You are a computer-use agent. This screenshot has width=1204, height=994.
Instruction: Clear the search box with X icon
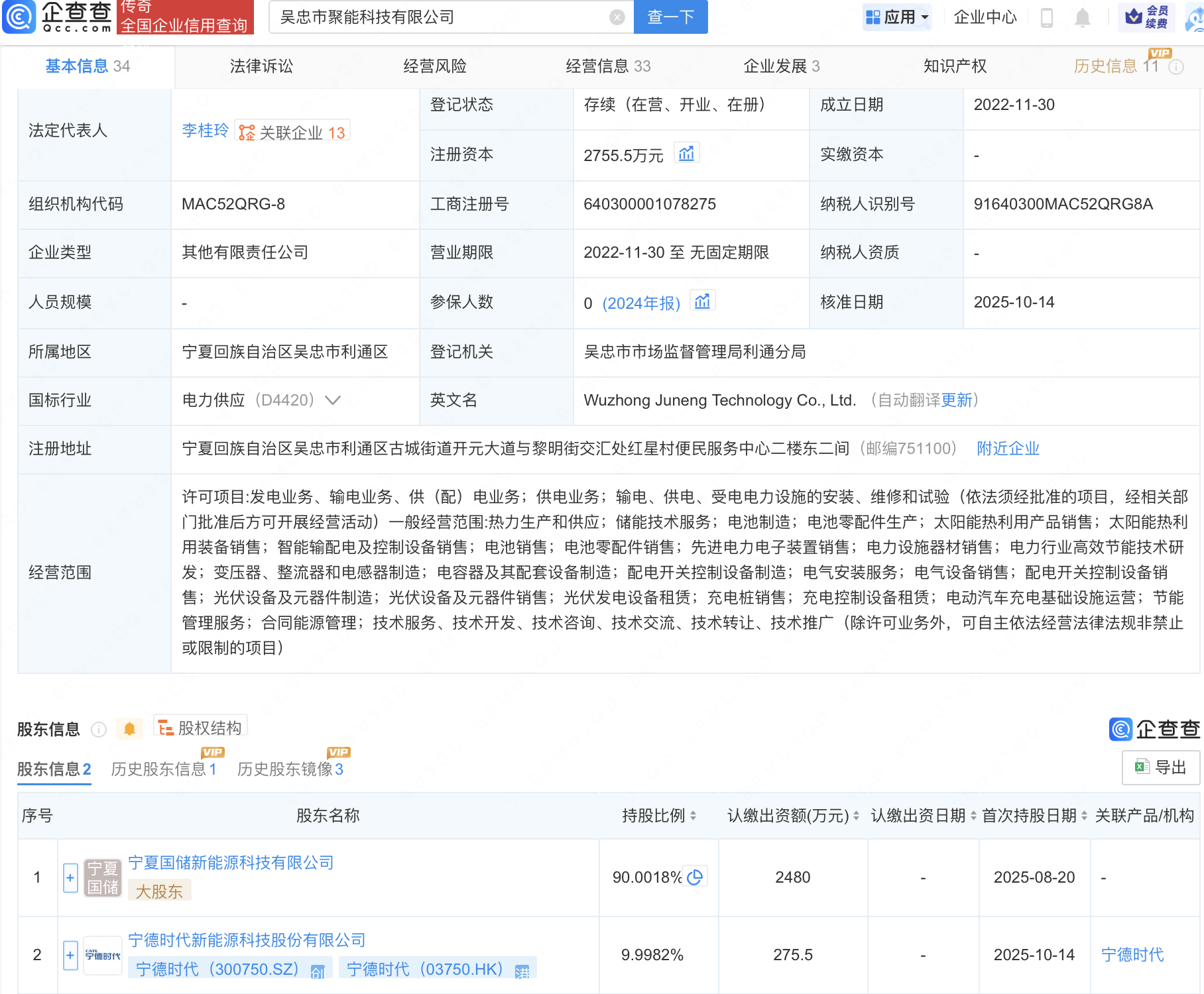point(617,17)
